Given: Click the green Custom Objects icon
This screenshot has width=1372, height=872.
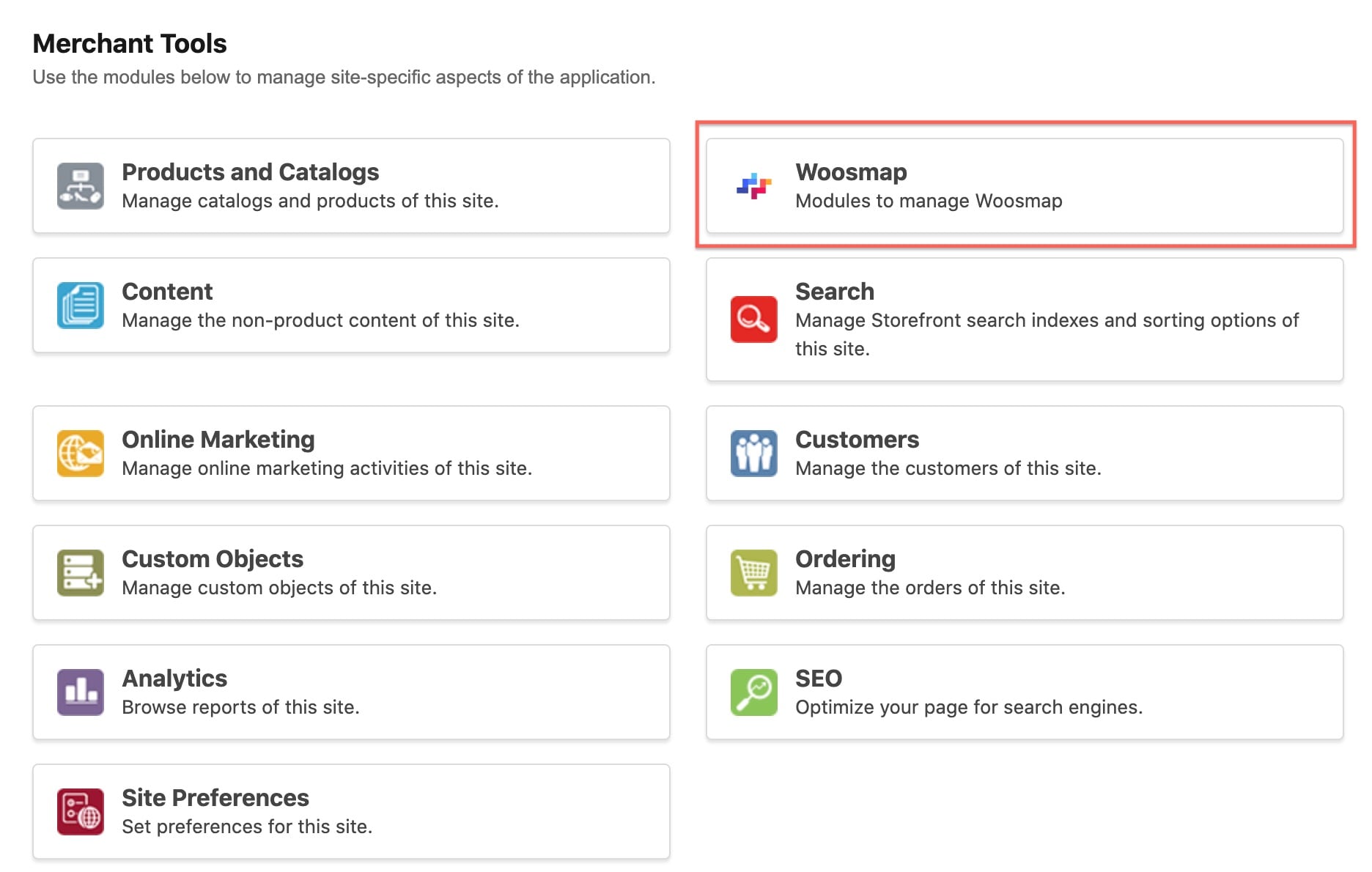Looking at the screenshot, I should [x=81, y=572].
